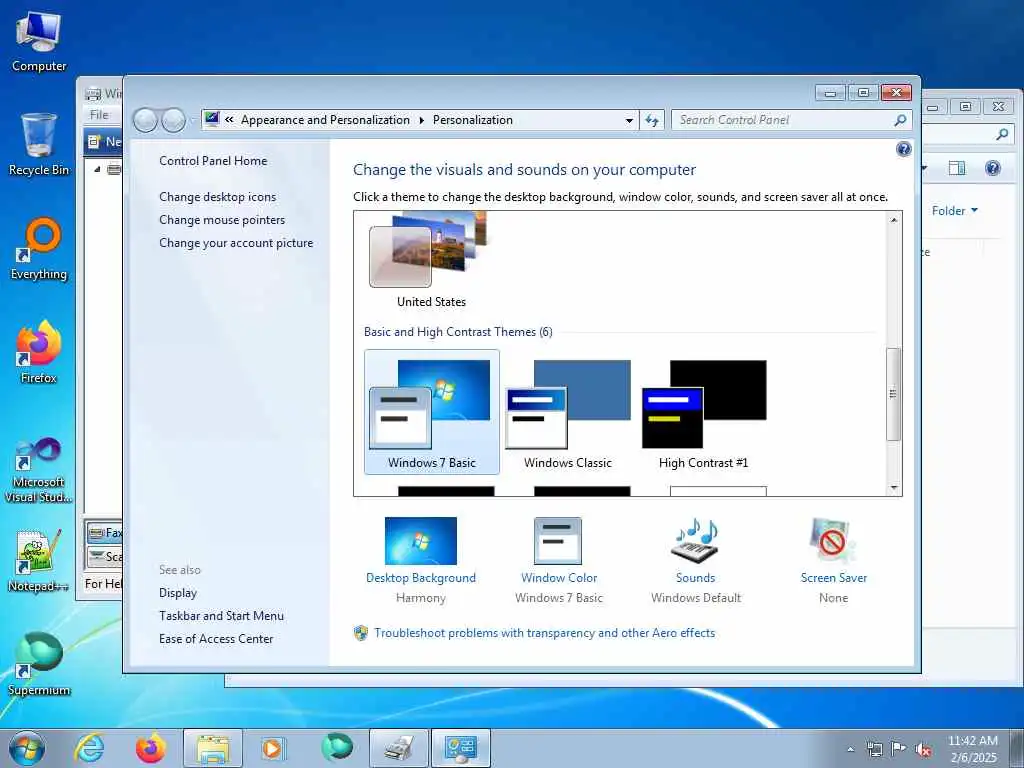Select the Firefox desktop shortcut
This screenshot has height=768, width=1024.
tap(39, 353)
